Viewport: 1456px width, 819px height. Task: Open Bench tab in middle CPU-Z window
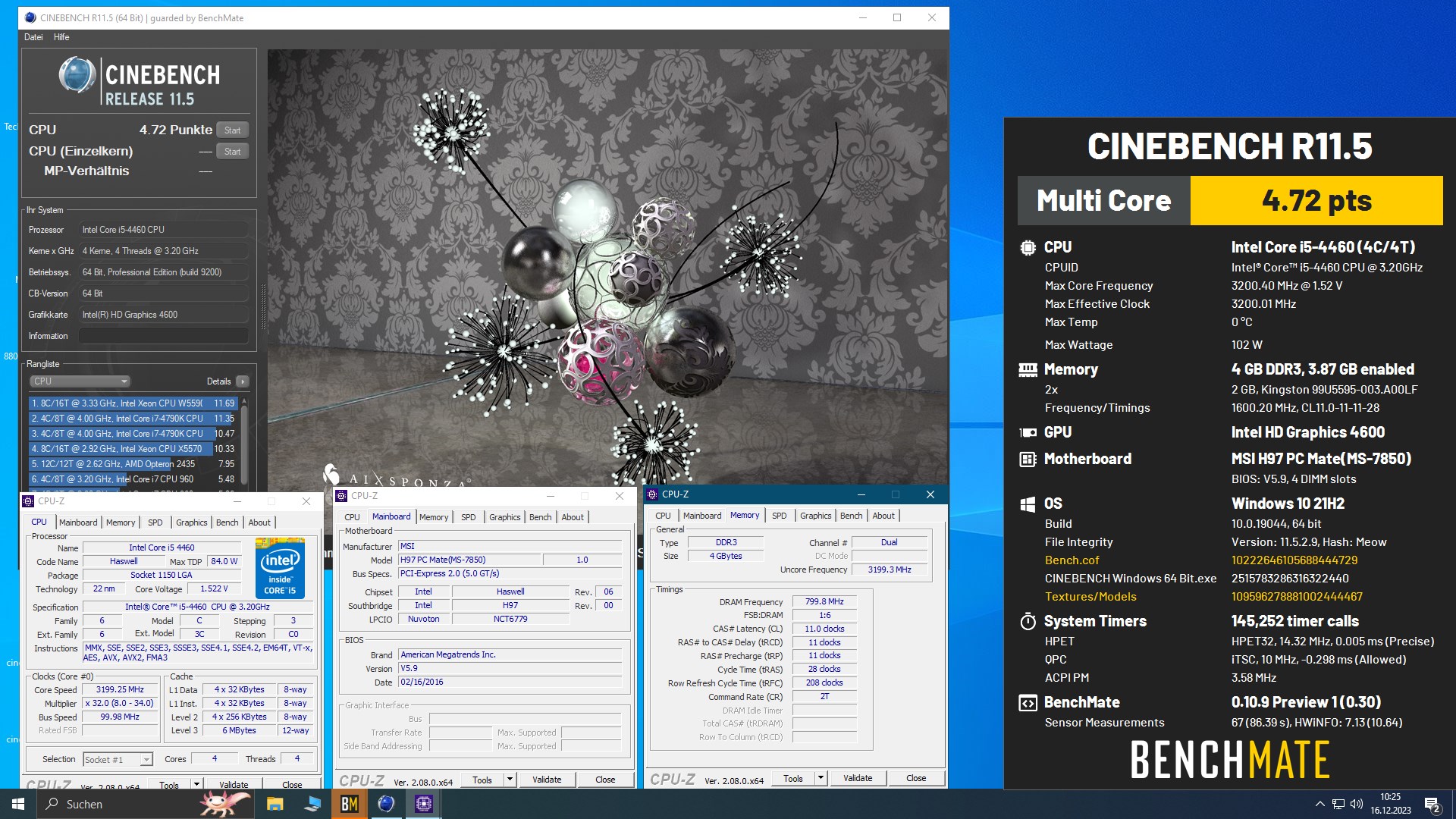coord(540,517)
